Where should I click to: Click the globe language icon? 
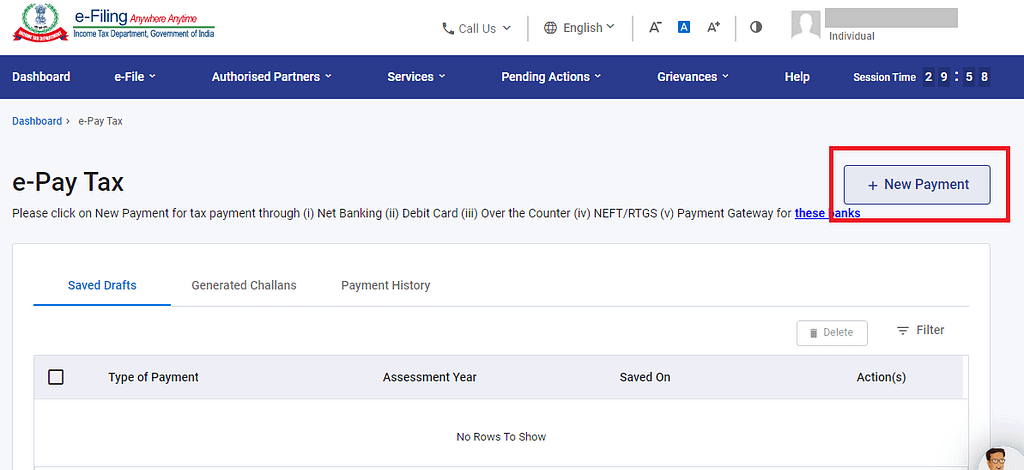tap(551, 27)
